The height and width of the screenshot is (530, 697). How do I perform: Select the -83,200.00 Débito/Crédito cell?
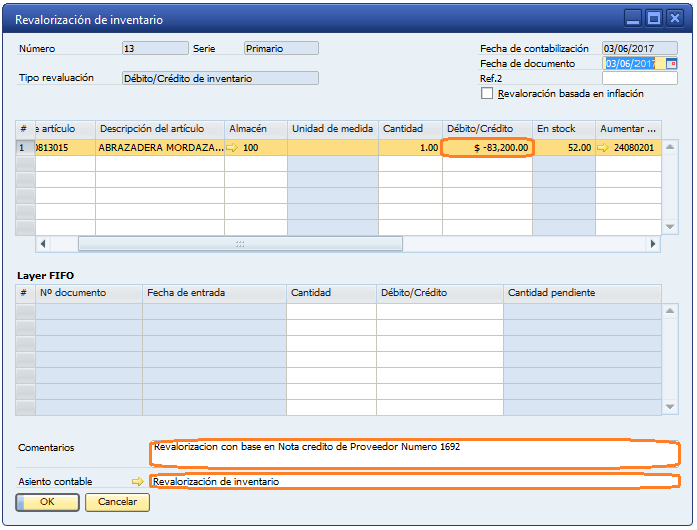tap(487, 148)
